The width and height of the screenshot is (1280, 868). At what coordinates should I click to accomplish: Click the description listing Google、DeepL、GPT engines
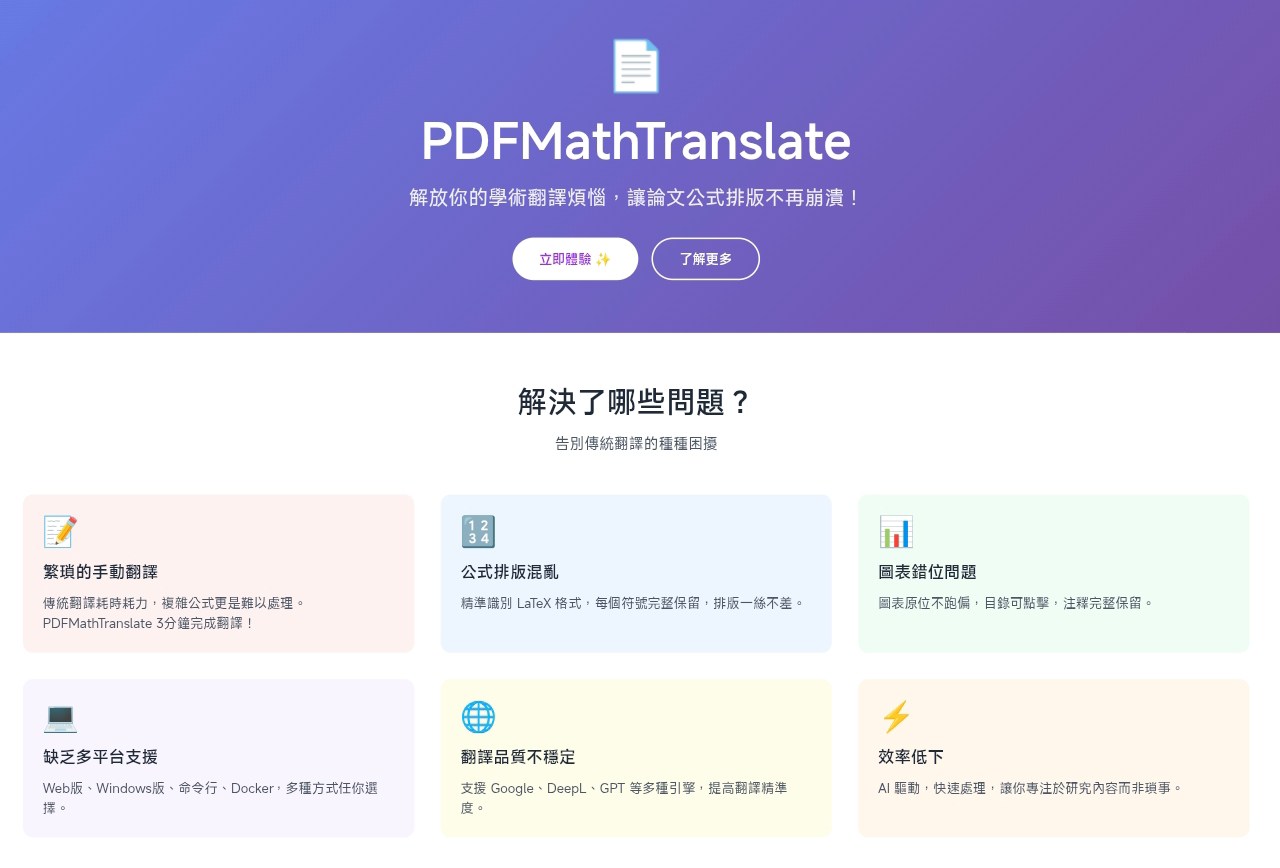pyautogui.click(x=625, y=798)
